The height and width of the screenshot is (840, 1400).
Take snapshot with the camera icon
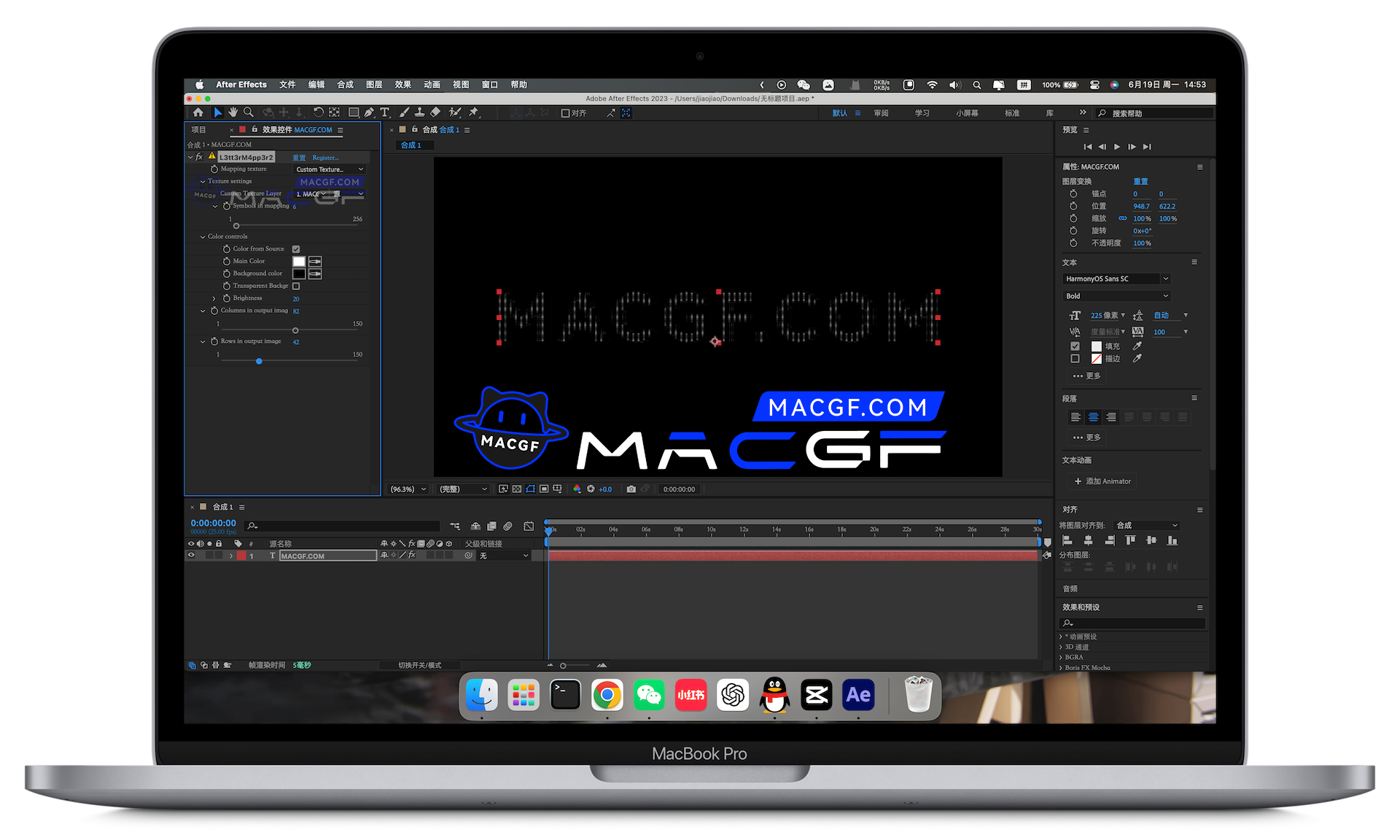coord(631,489)
